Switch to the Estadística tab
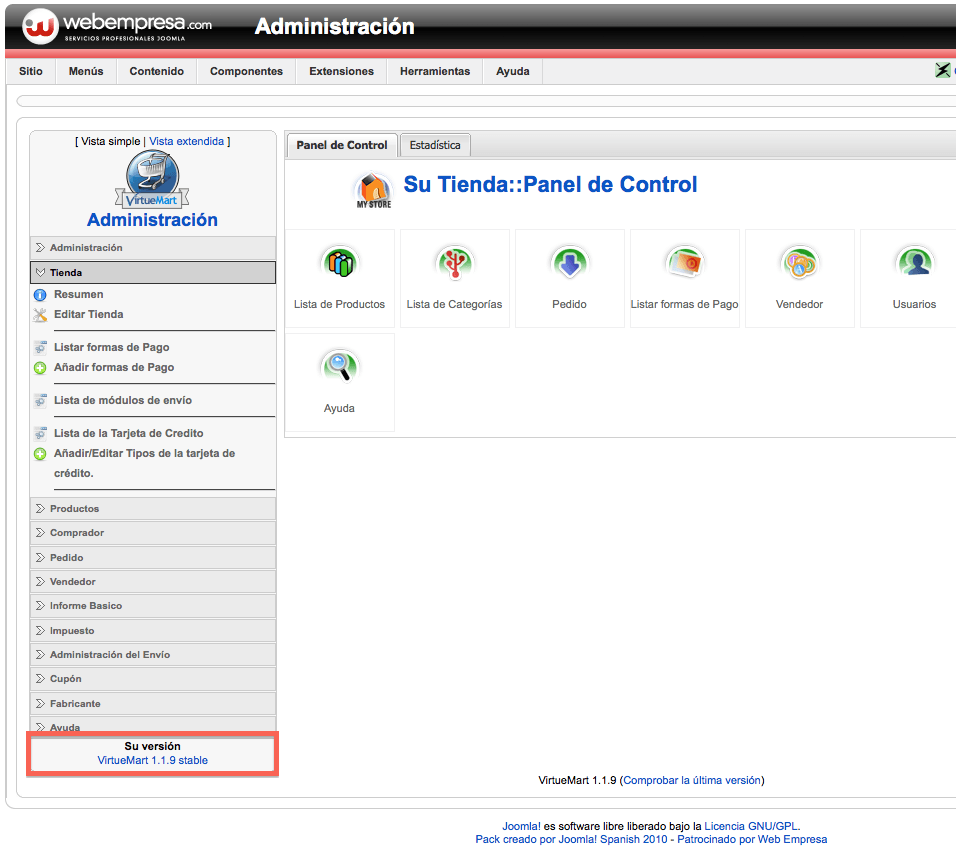 [435, 145]
